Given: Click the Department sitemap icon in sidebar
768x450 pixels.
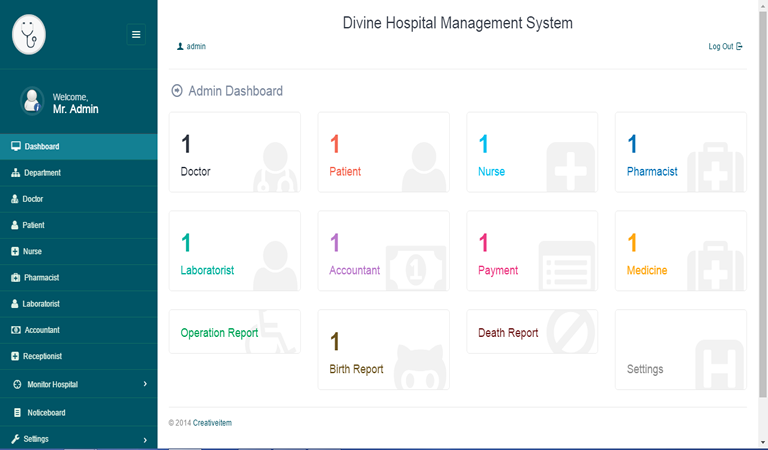Looking at the screenshot, I should pos(15,173).
